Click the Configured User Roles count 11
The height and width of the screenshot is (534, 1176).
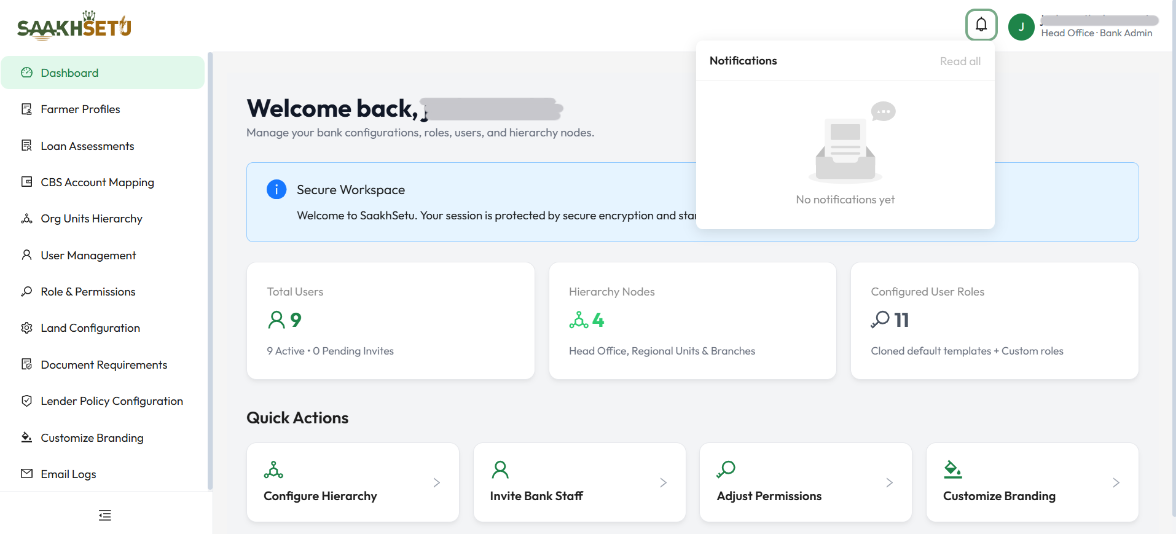(x=902, y=320)
